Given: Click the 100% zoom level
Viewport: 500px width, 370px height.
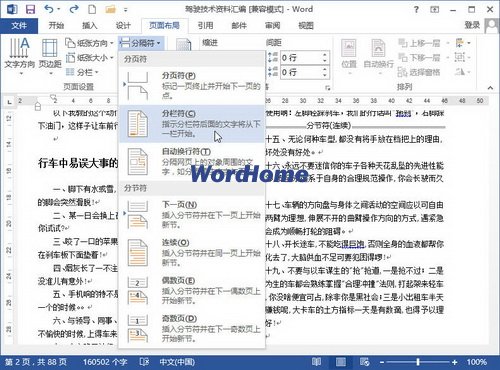Looking at the screenshot, I should [476, 362].
